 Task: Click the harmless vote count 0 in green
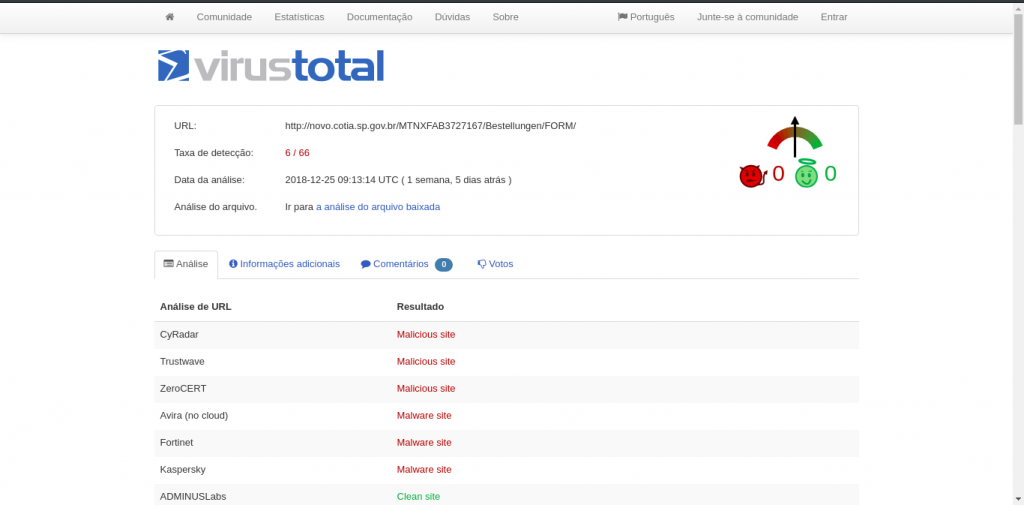[x=830, y=174]
